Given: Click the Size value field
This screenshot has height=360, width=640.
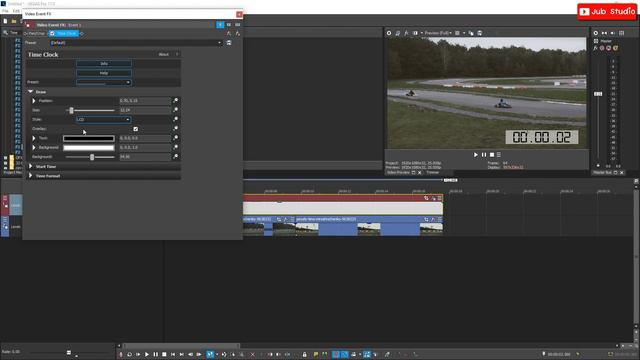Looking at the screenshot, I should (x=145, y=110).
